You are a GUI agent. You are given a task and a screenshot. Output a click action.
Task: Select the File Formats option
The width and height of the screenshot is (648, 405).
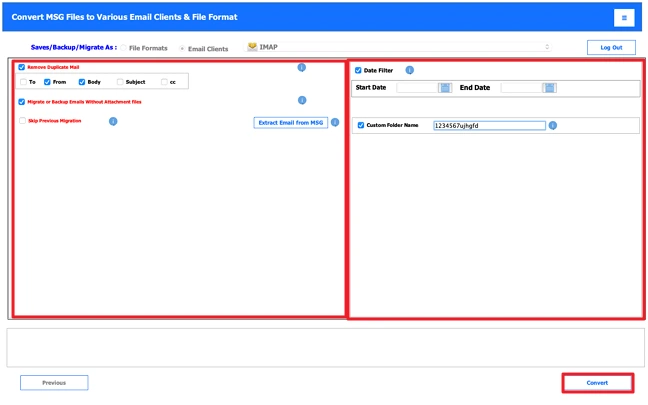click(125, 48)
